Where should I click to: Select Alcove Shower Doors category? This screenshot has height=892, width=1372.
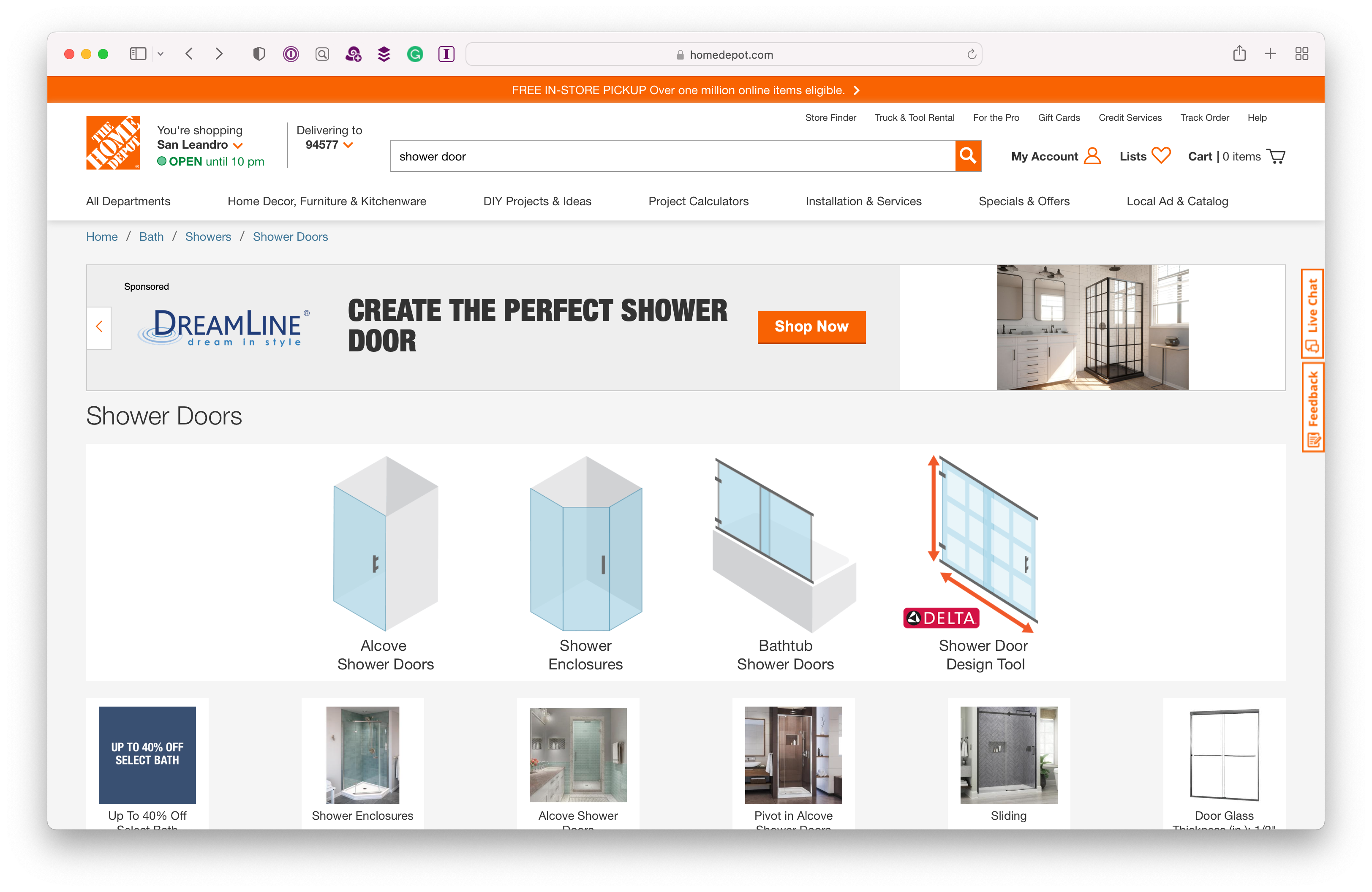385,563
